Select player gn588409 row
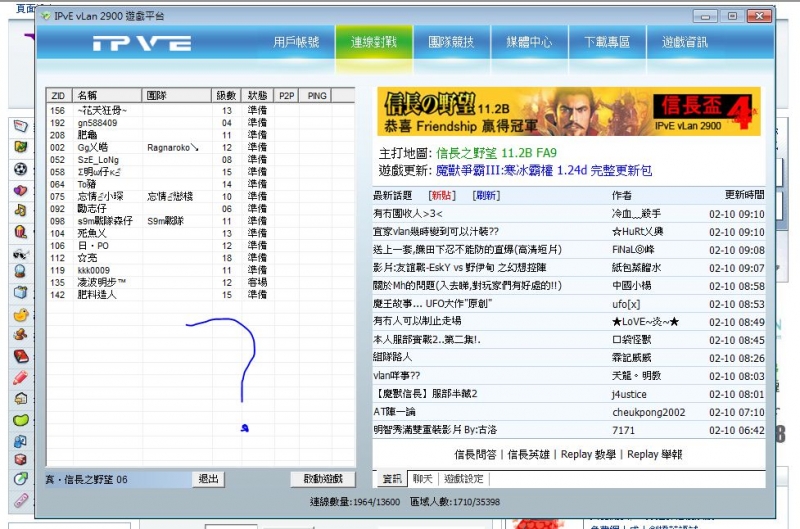This screenshot has height=529, width=800. coord(201,123)
